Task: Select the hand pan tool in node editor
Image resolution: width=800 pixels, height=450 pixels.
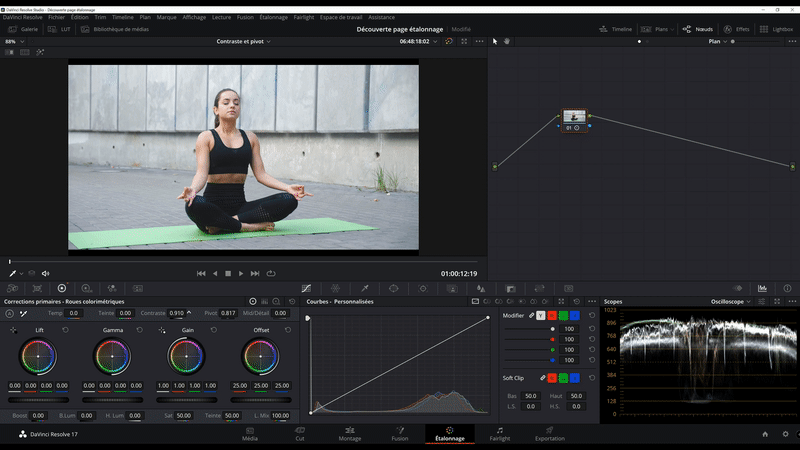Action: pos(507,41)
